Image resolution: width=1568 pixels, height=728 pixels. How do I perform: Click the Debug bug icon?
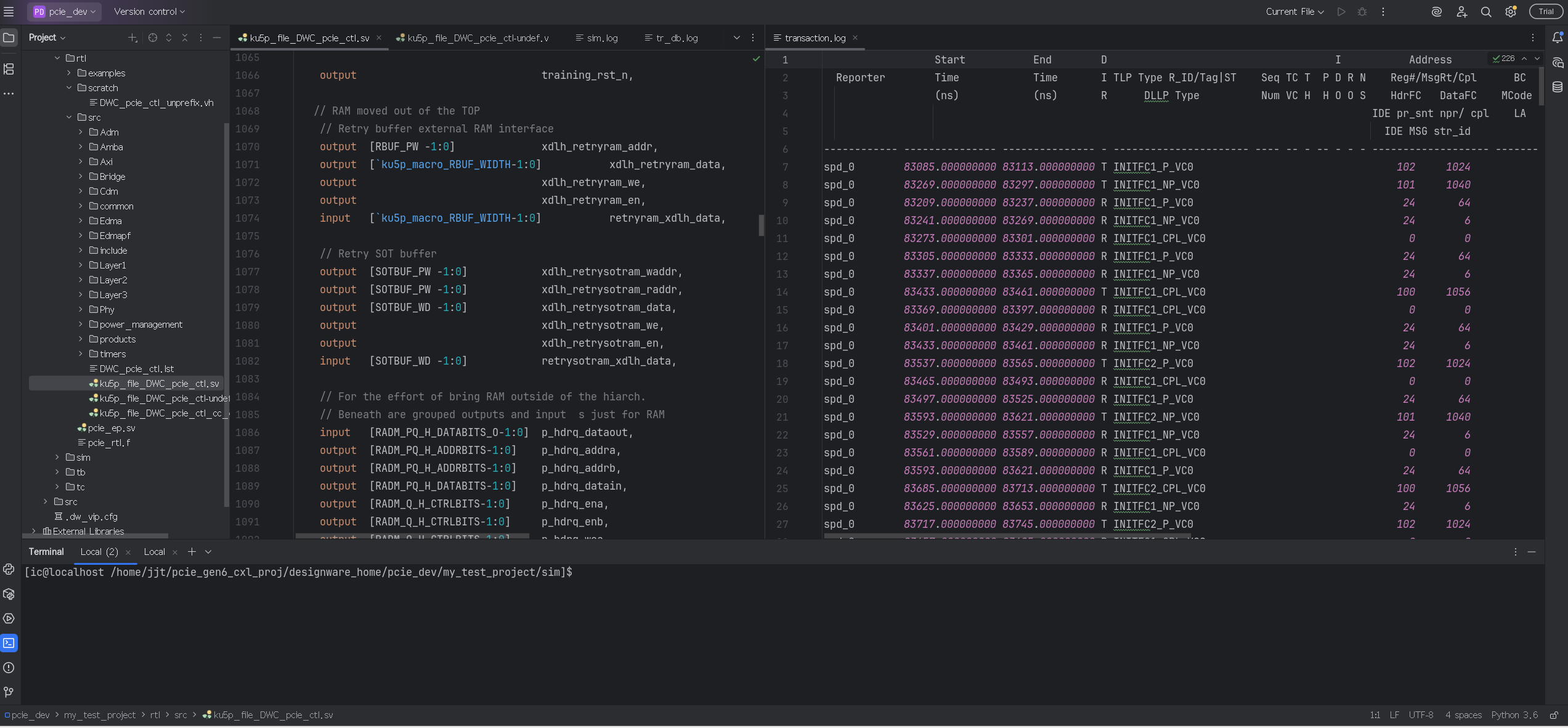[1362, 12]
